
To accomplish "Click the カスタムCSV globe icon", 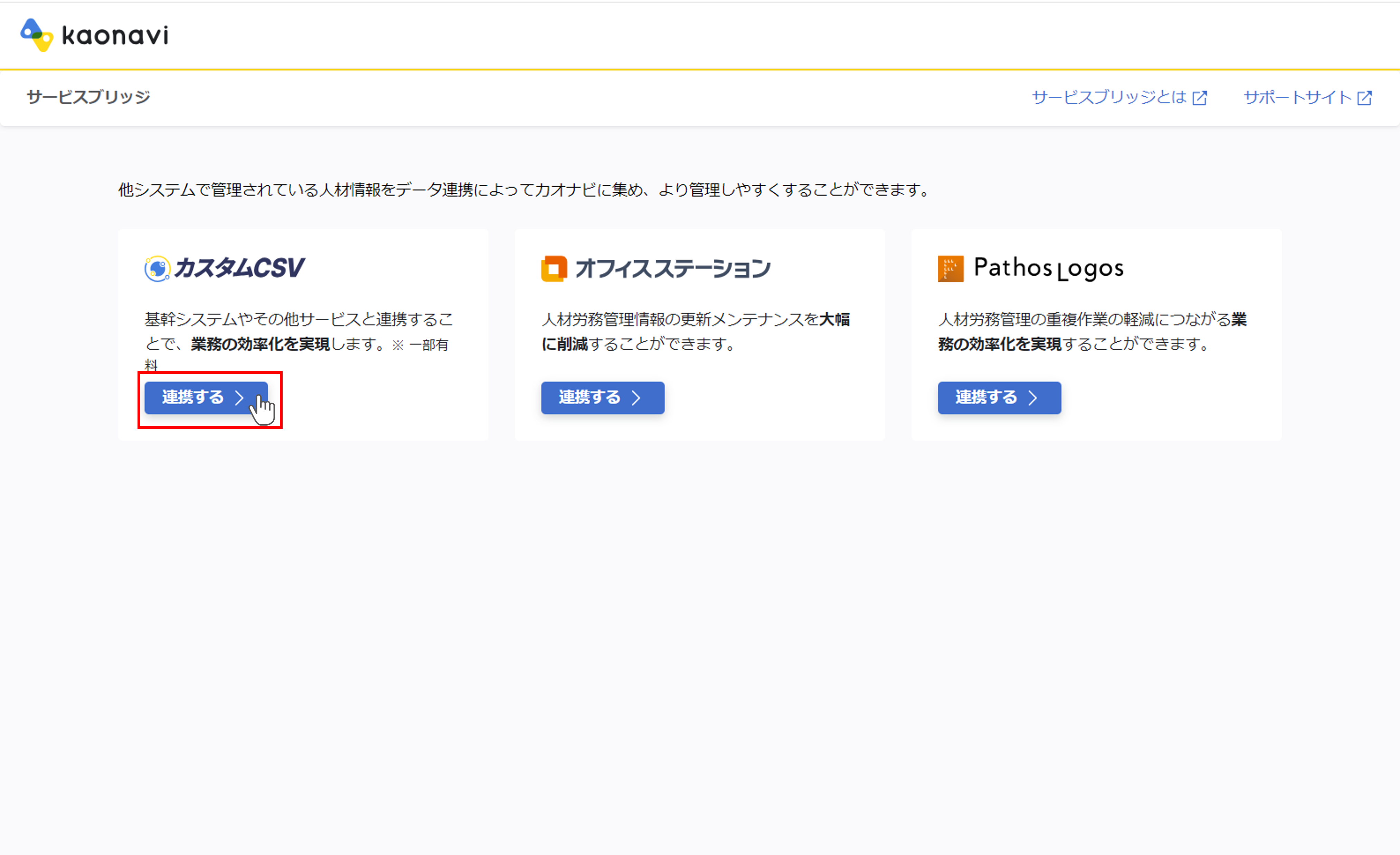I will [x=158, y=269].
